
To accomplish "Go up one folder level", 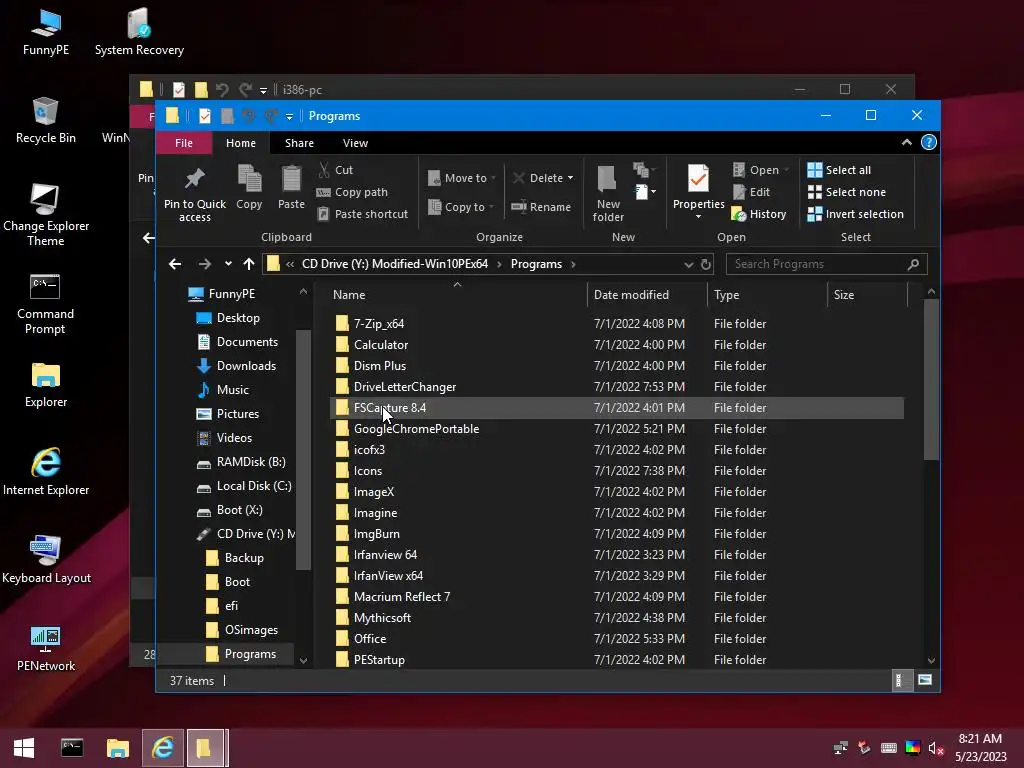I will coord(249,264).
